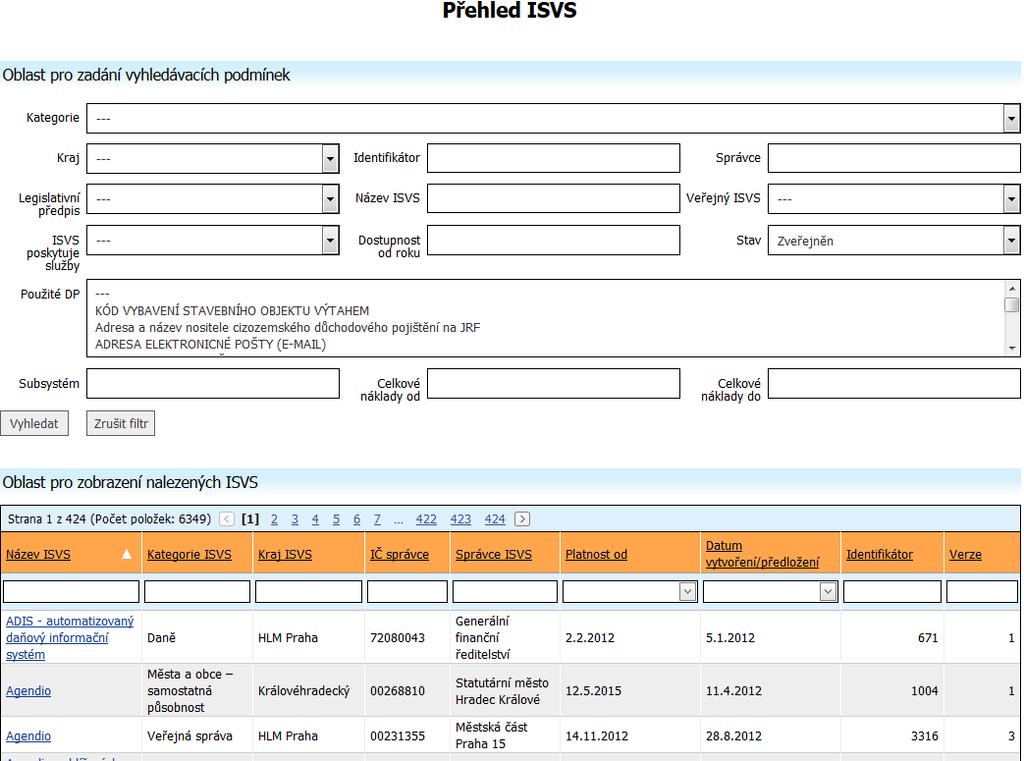The image size is (1024, 761).
Task: Click the Generální finanční ředitelství cell
Action: 483,638
